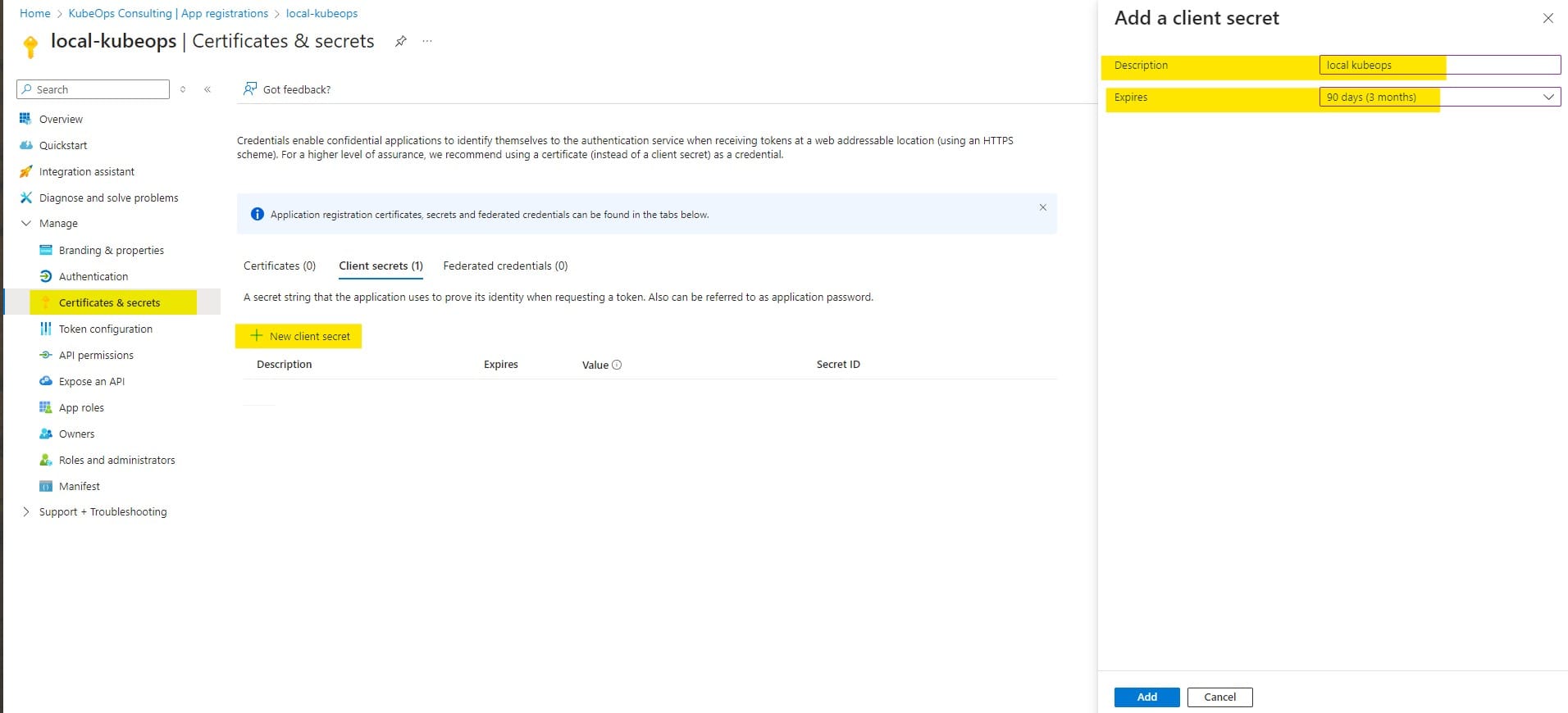Expand Support + Troubleshooting section
1568x713 pixels.
point(25,511)
